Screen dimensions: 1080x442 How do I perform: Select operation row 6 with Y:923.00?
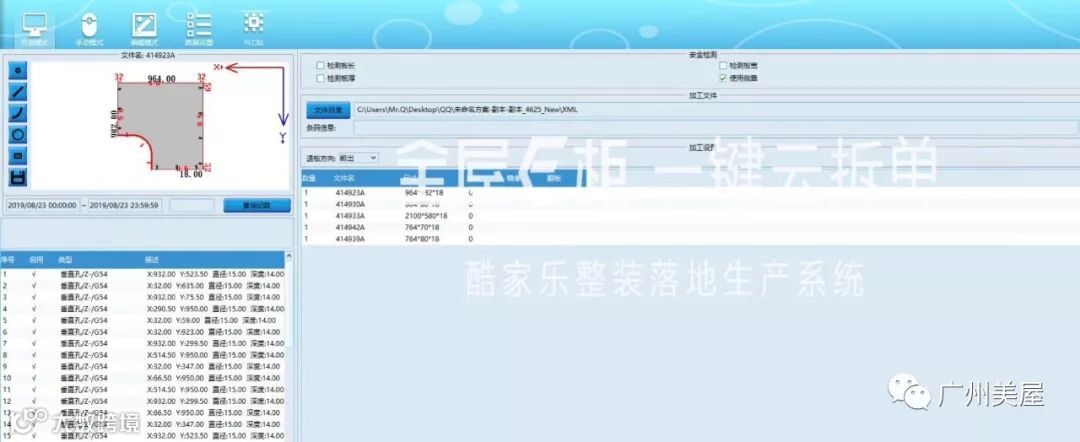[x=143, y=332]
